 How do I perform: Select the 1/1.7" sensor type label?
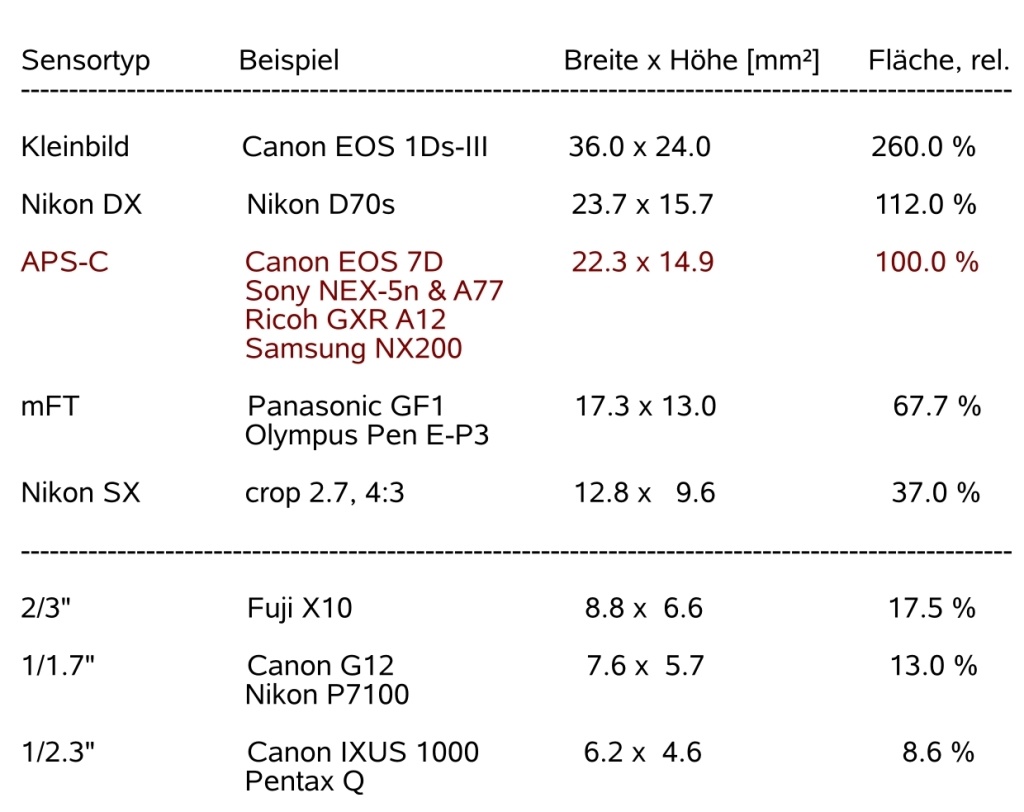58,665
